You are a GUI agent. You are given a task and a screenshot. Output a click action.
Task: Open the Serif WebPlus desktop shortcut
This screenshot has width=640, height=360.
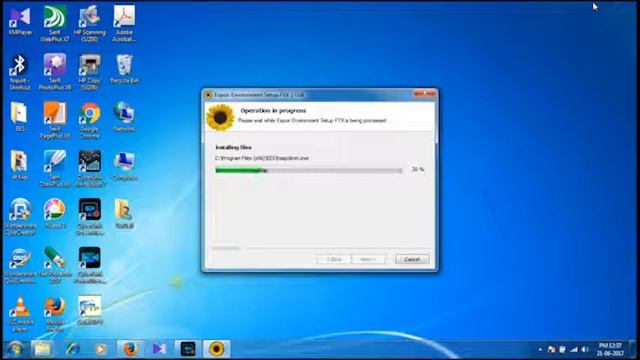coord(55,24)
